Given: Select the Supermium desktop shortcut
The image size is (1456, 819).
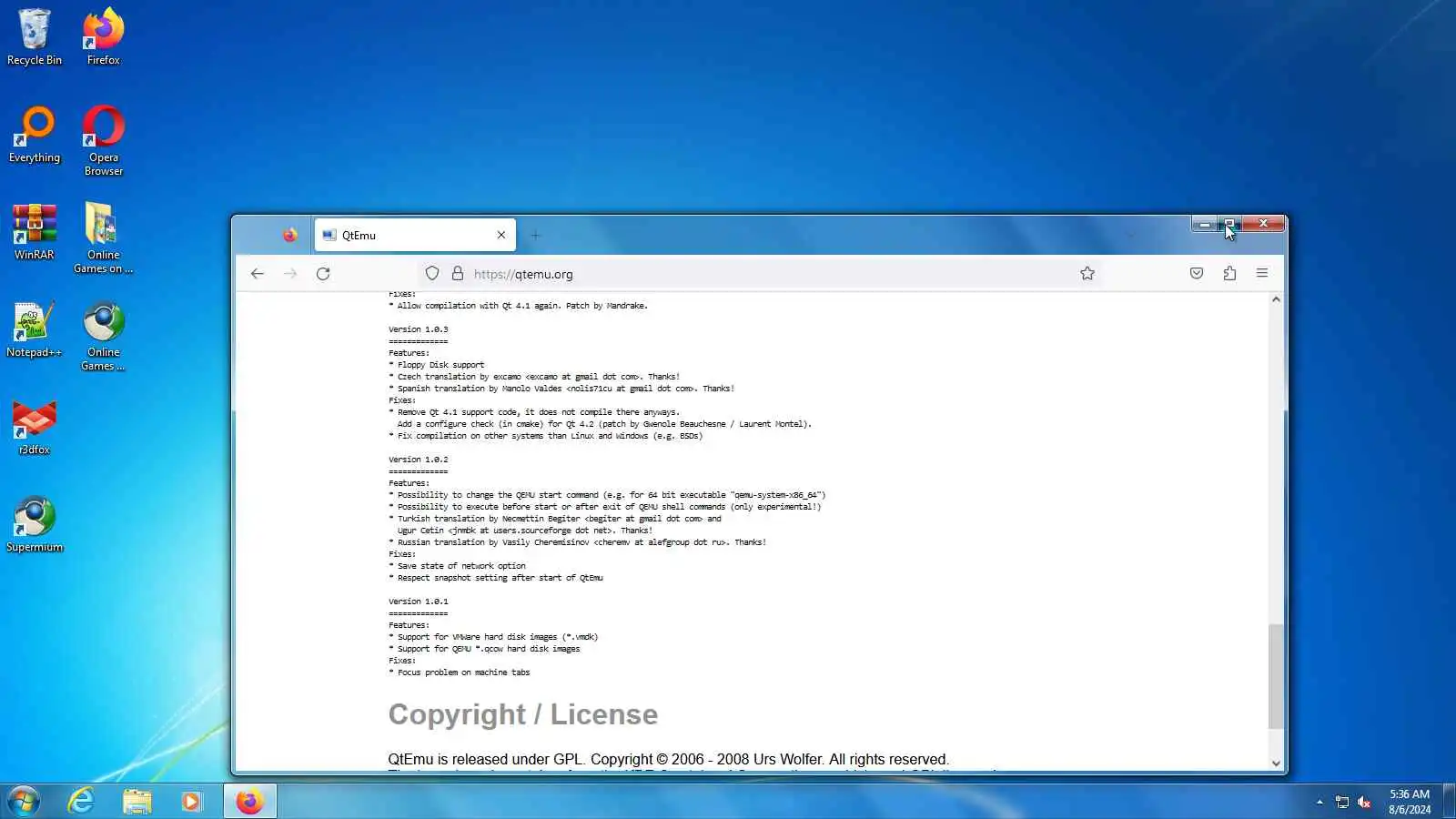Looking at the screenshot, I should pos(35,524).
